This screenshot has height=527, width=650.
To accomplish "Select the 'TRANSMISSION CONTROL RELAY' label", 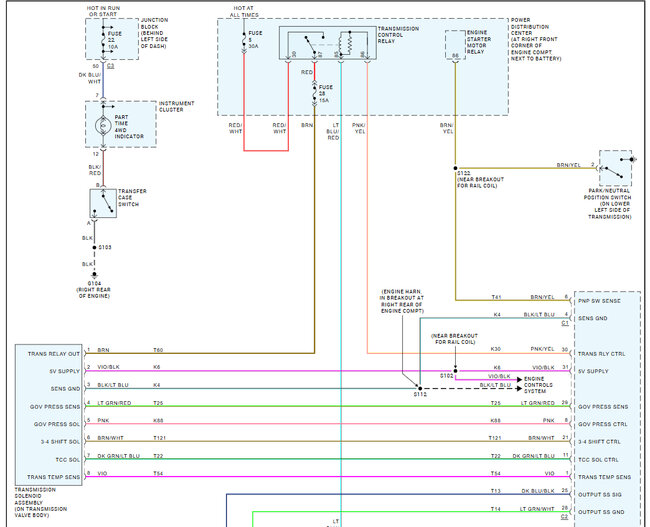I will tap(398, 35).
